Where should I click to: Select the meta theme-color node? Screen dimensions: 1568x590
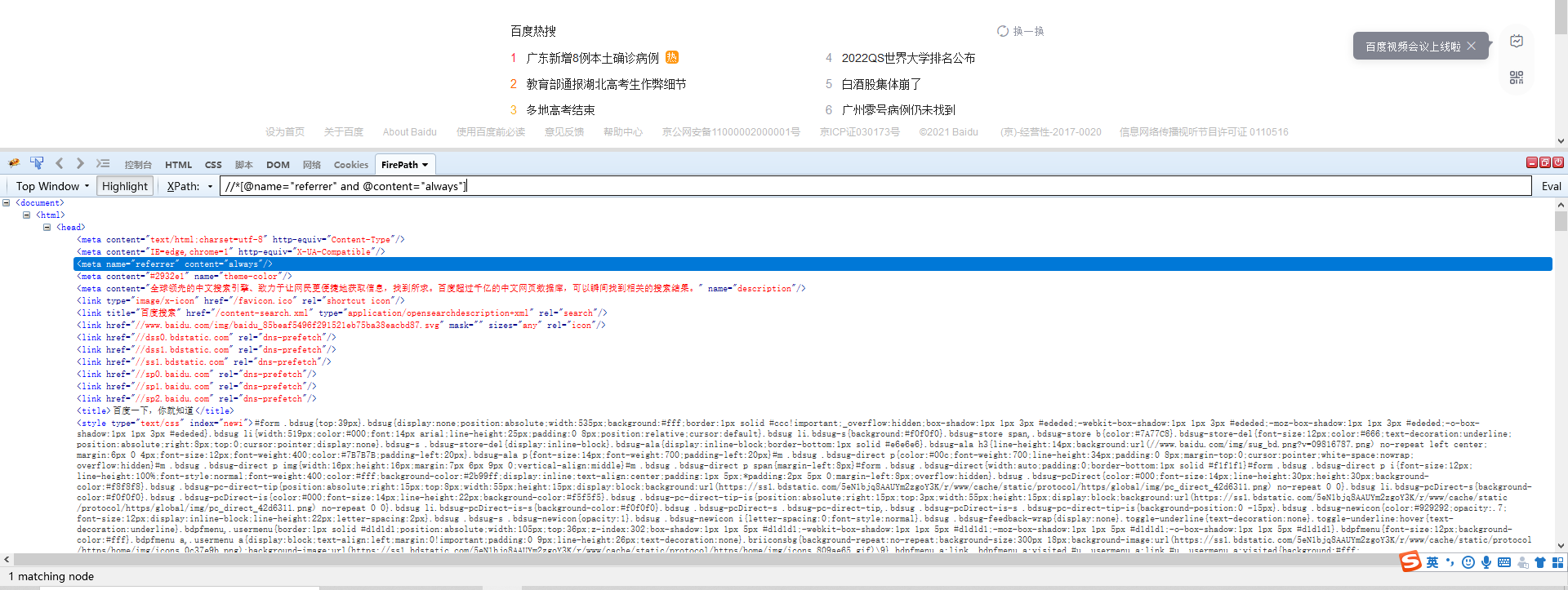(x=185, y=277)
